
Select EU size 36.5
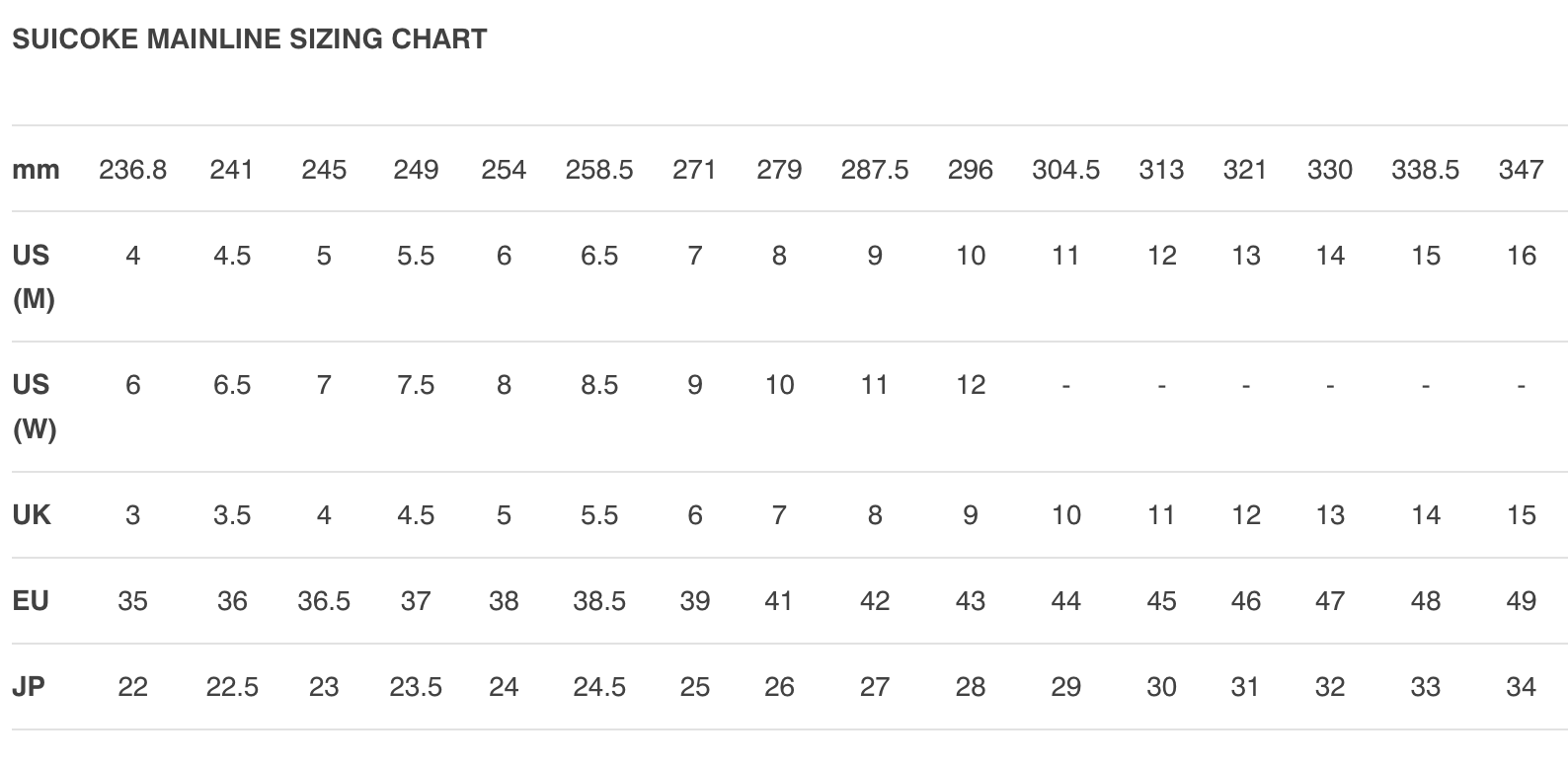point(324,601)
